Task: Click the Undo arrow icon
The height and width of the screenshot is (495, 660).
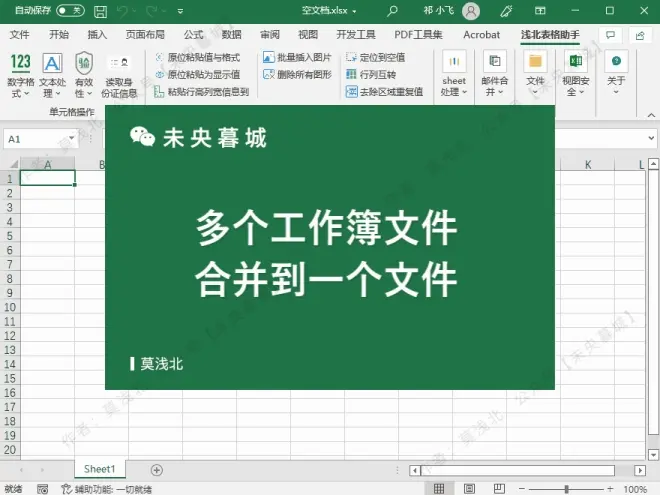Action: point(122,11)
